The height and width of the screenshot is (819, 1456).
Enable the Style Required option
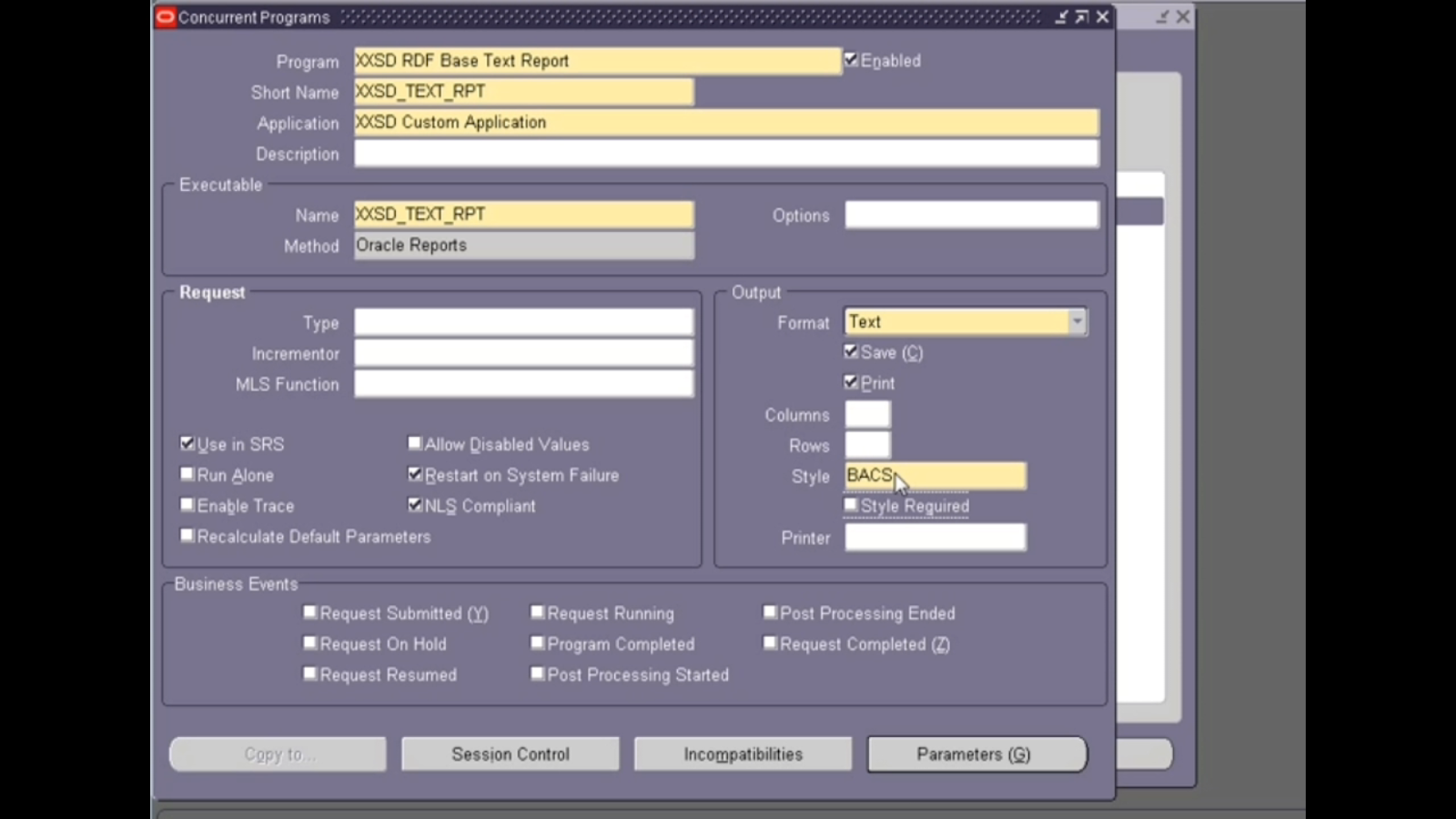(x=851, y=503)
